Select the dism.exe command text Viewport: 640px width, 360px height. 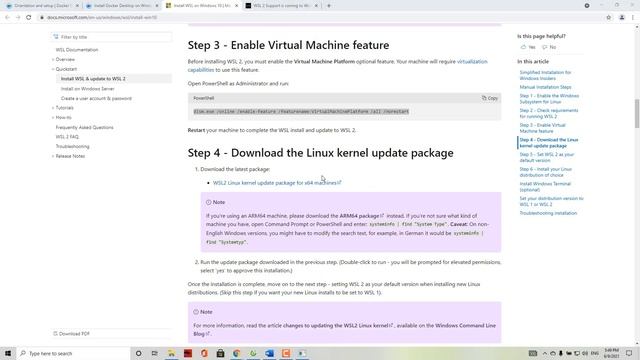click(301, 112)
